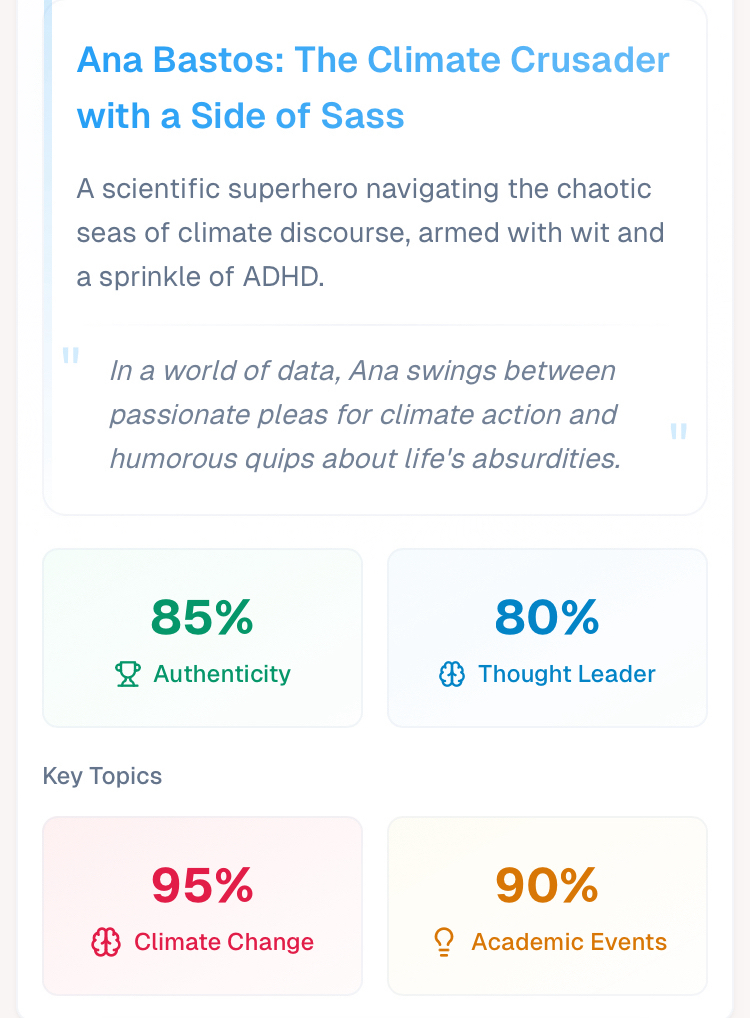
Task: Click the 85% Authenticity score value
Action: click(202, 618)
